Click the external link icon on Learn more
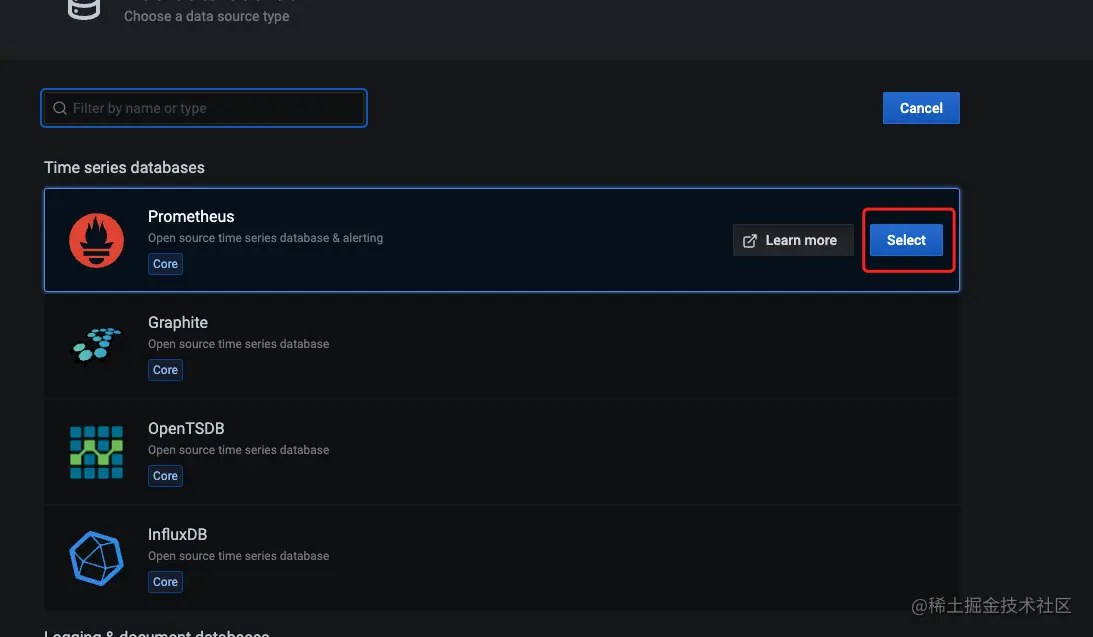This screenshot has height=637, width=1093. coord(749,240)
